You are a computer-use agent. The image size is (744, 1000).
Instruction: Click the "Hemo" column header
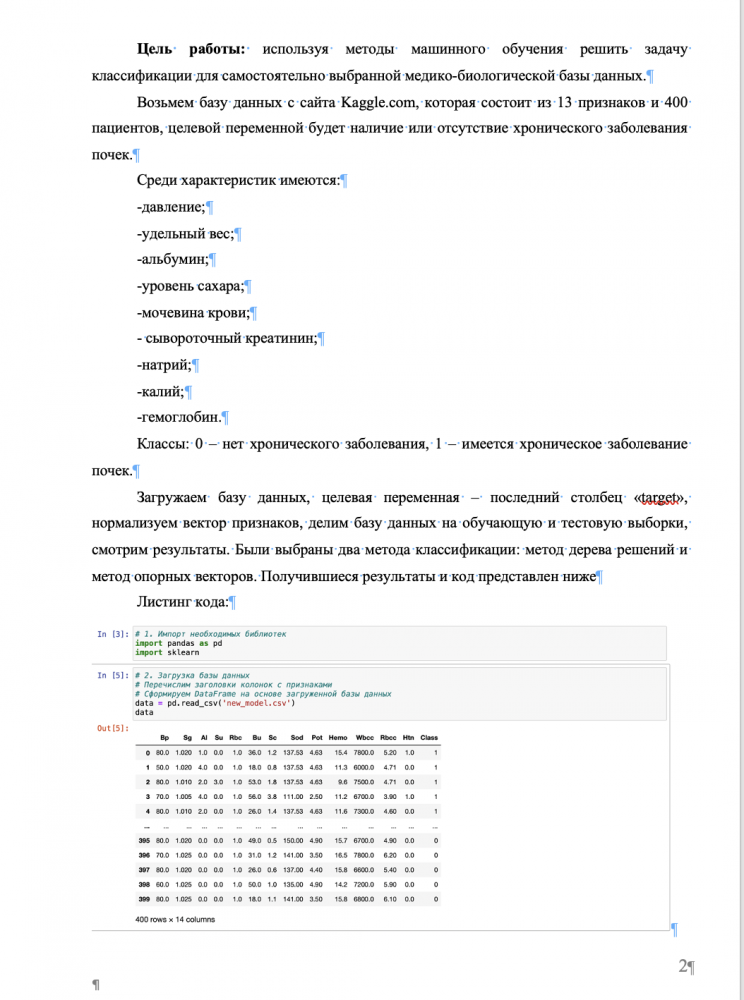tap(338, 737)
